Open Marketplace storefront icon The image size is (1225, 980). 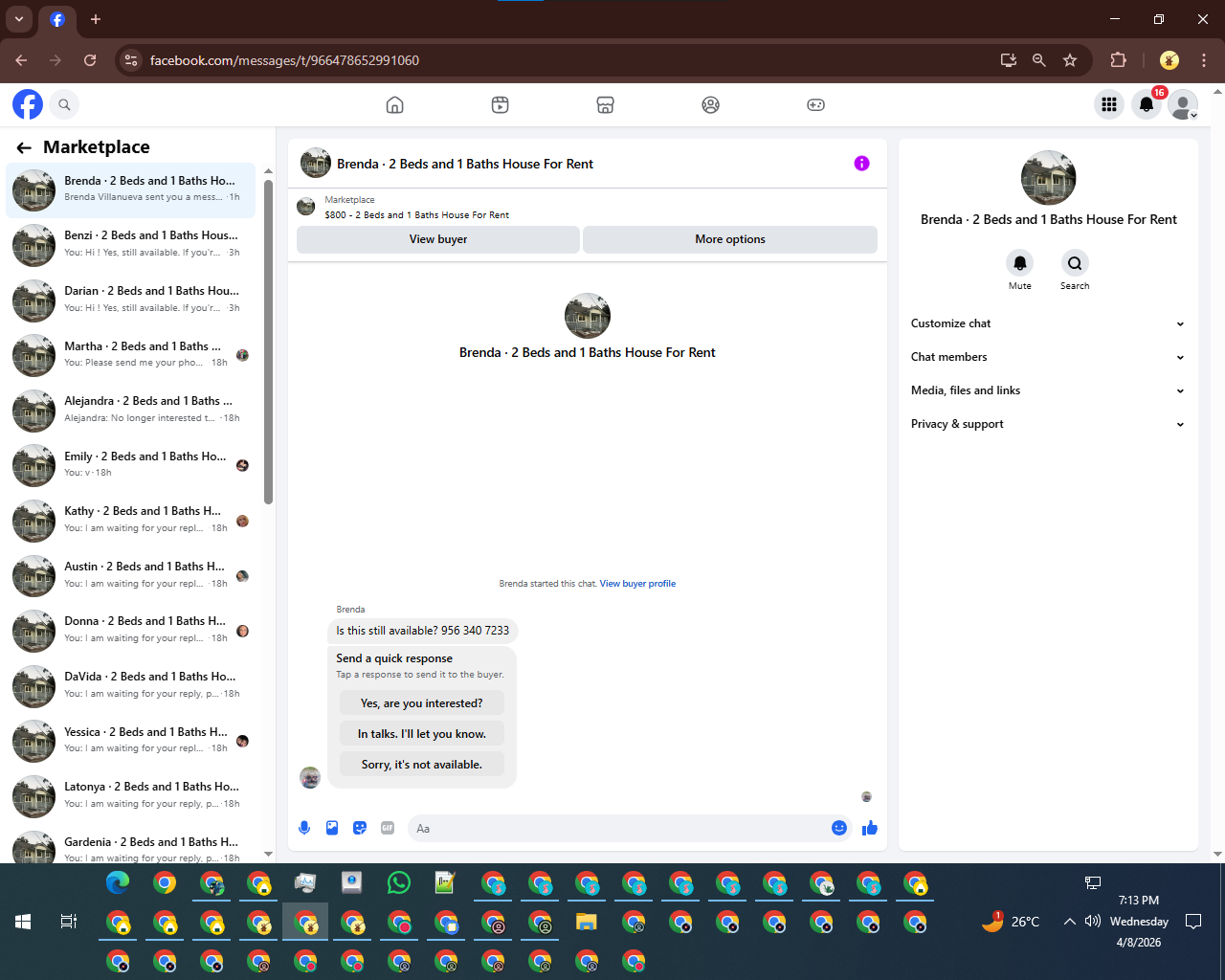[x=605, y=104]
